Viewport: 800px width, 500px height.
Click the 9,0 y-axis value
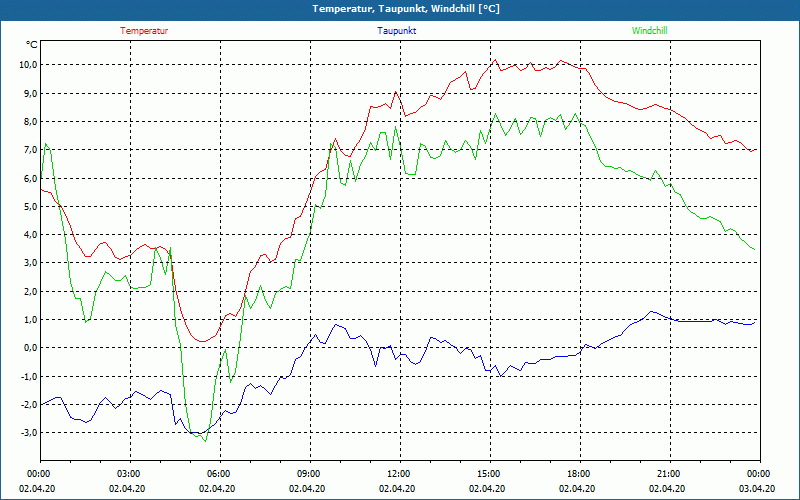point(30,93)
